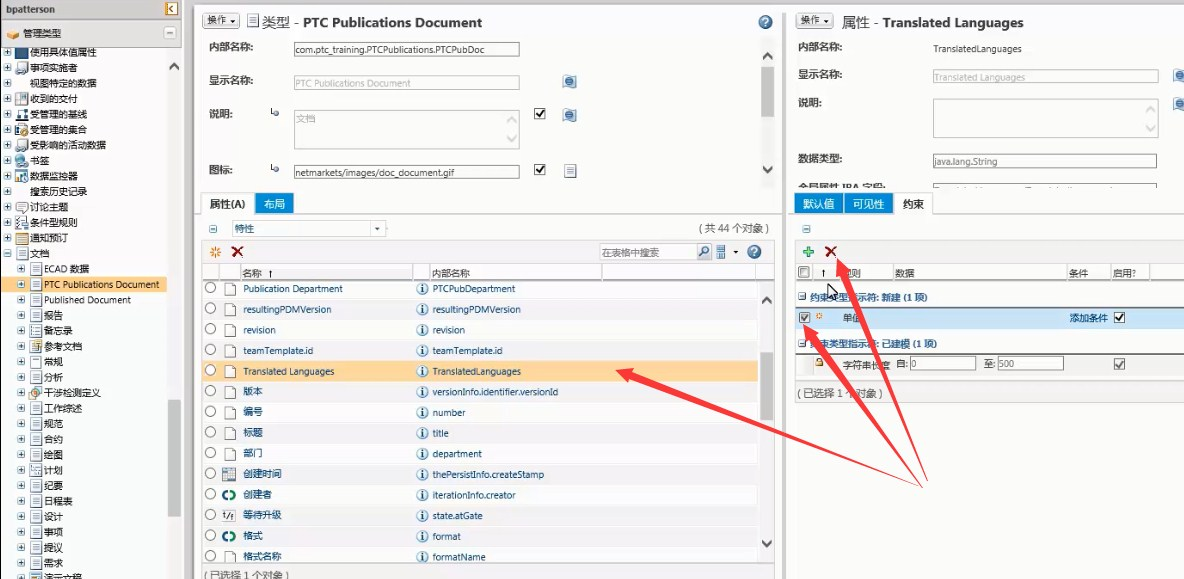The width and height of the screenshot is (1184, 579).
Task: Select PTC Publications Document in tree
Action: 101,285
